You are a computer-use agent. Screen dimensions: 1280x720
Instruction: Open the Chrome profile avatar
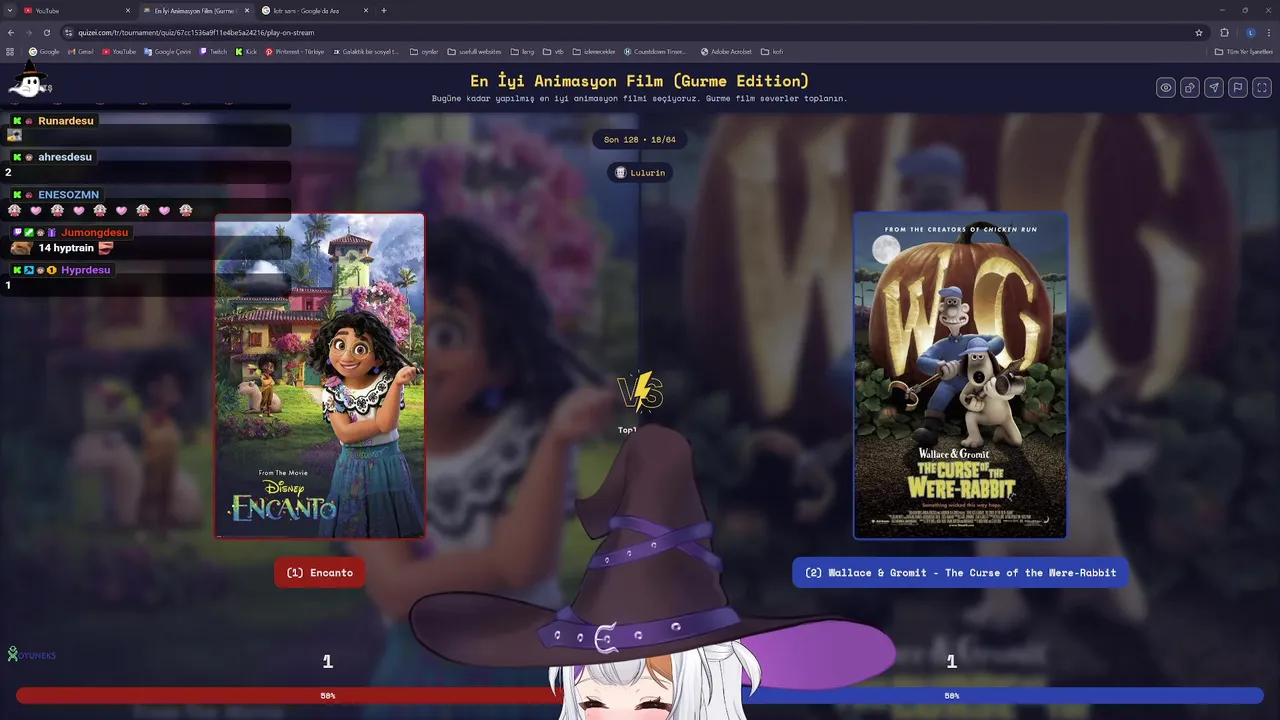click(1251, 32)
